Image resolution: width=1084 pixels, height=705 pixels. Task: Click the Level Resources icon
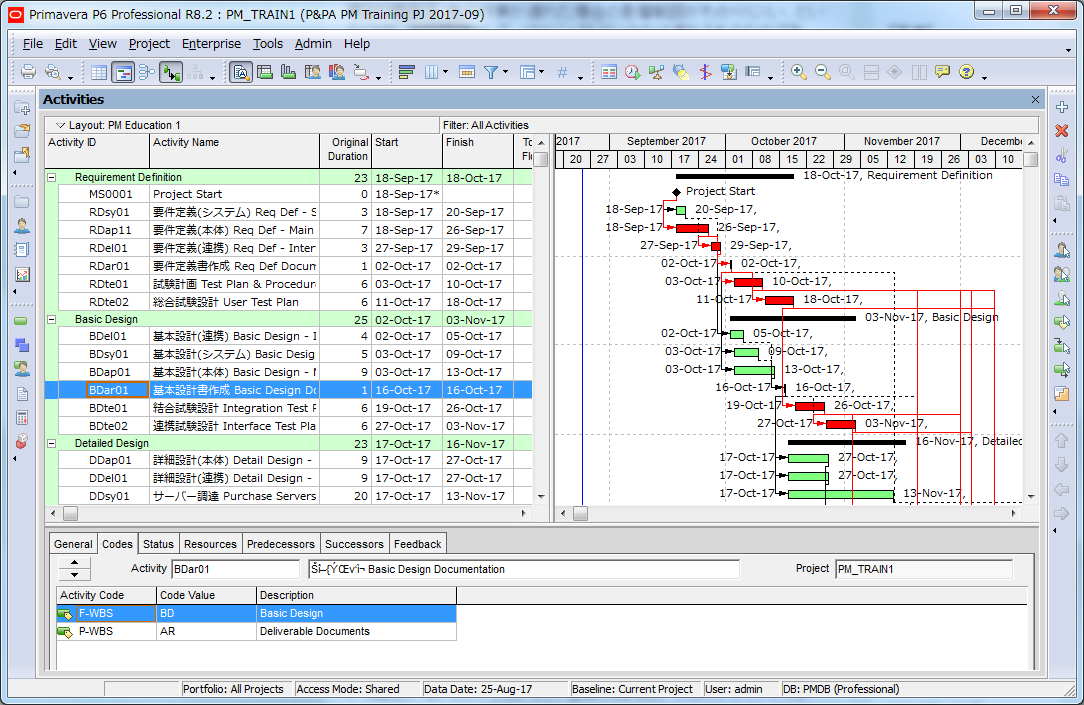656,72
